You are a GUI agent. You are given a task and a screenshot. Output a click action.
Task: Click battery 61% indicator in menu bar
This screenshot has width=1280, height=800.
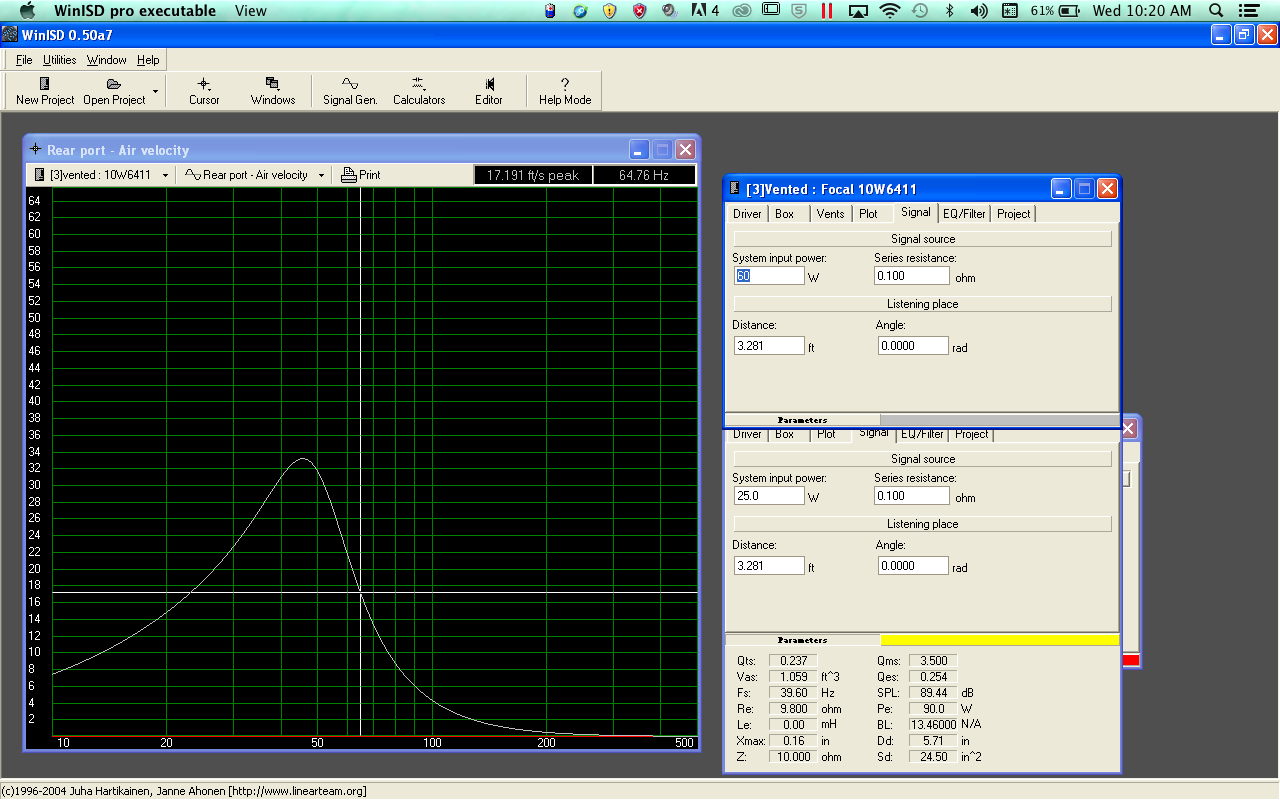[x=1055, y=11]
